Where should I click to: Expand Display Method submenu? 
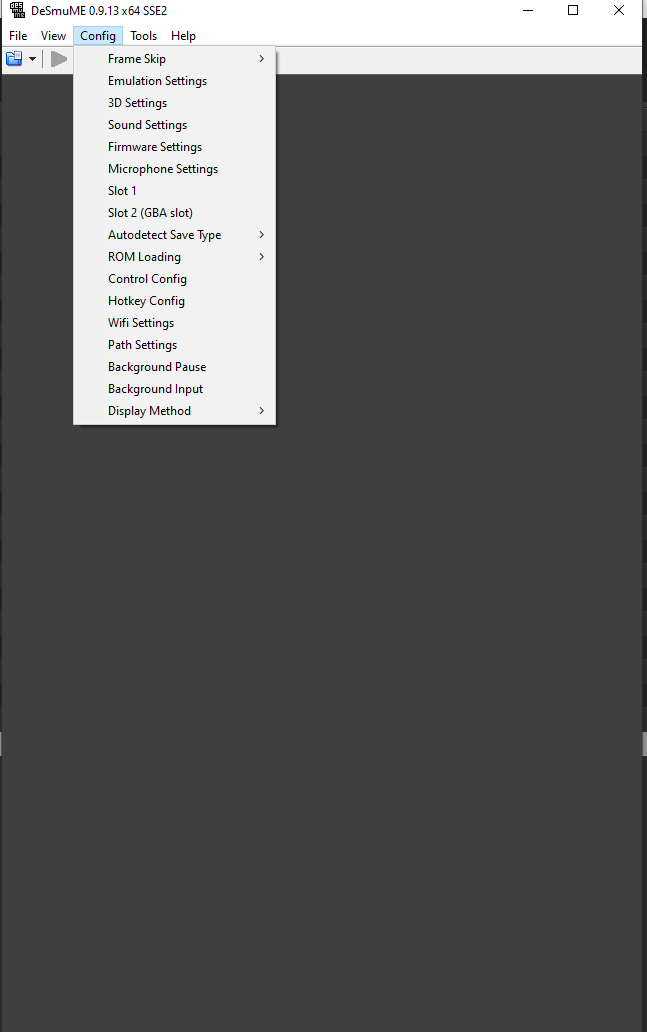[174, 411]
